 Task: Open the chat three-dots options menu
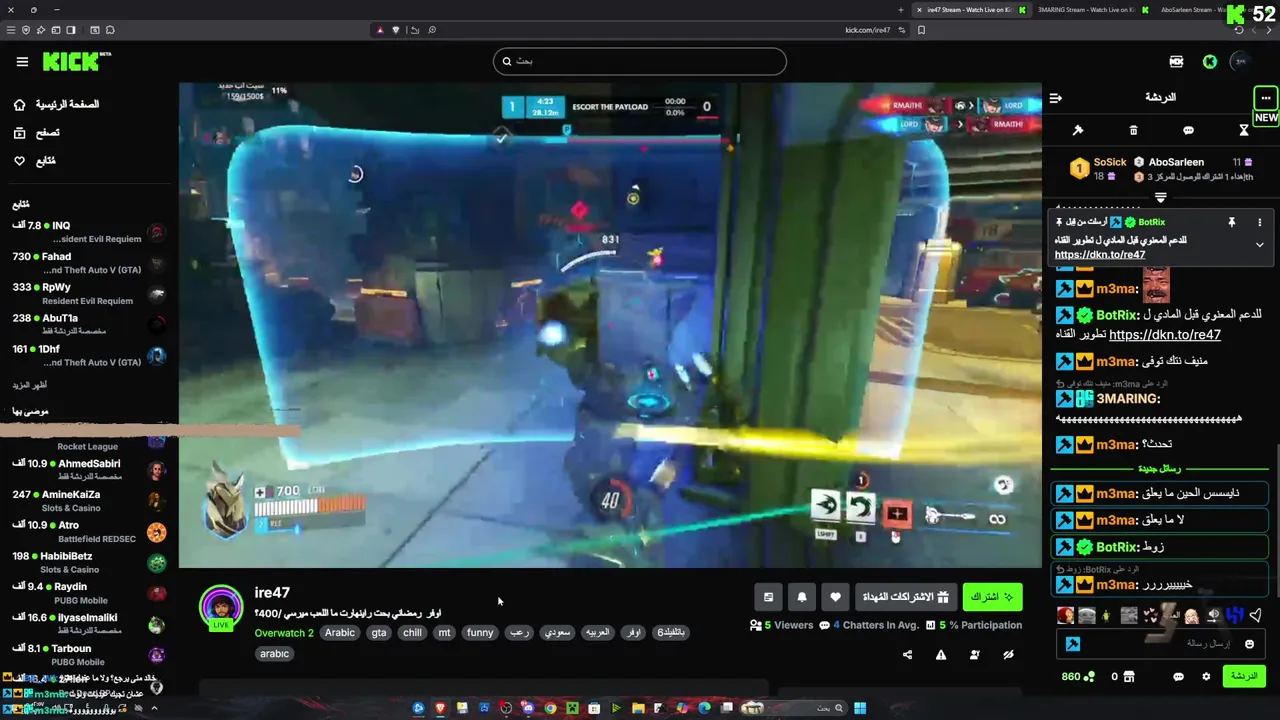[x=1266, y=98]
